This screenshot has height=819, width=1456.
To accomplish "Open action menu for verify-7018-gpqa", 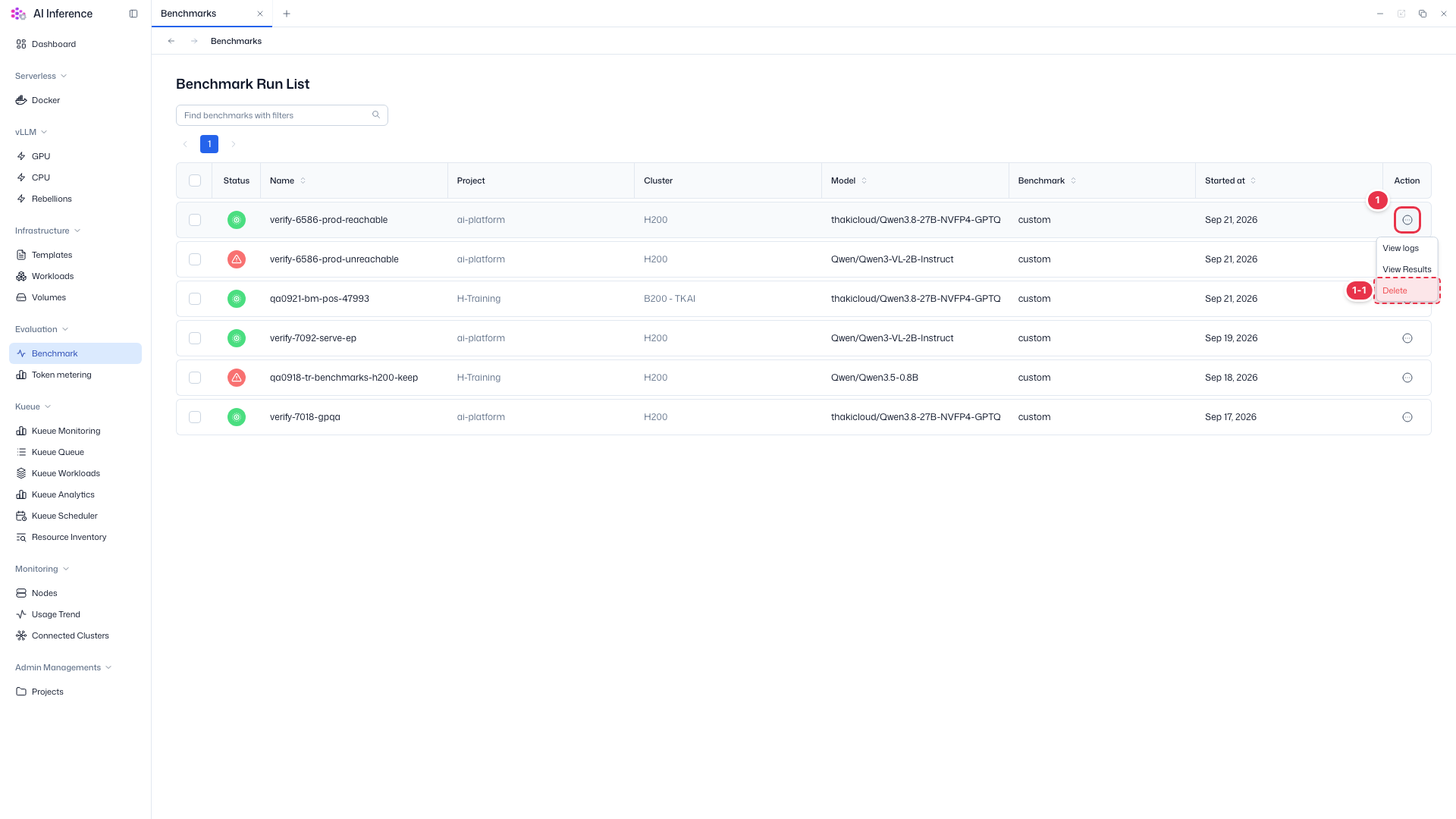I will point(1407,417).
